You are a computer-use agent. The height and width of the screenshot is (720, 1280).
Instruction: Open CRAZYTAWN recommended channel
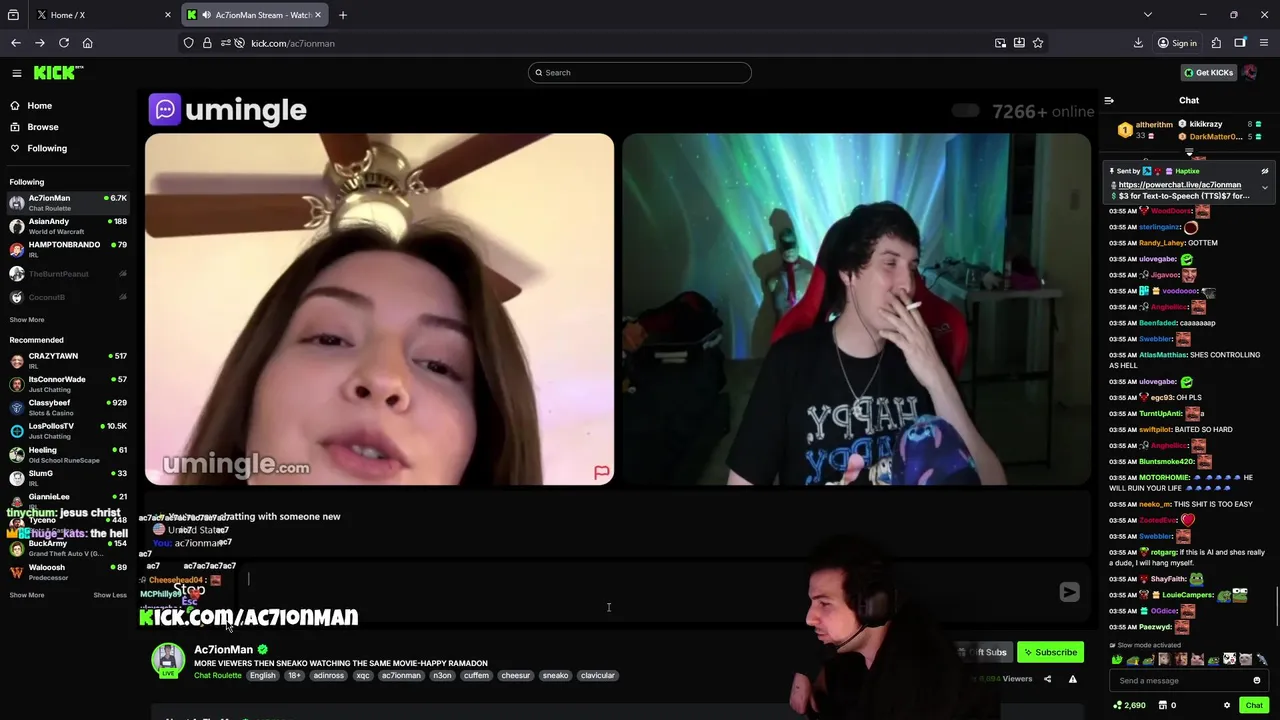coord(68,360)
